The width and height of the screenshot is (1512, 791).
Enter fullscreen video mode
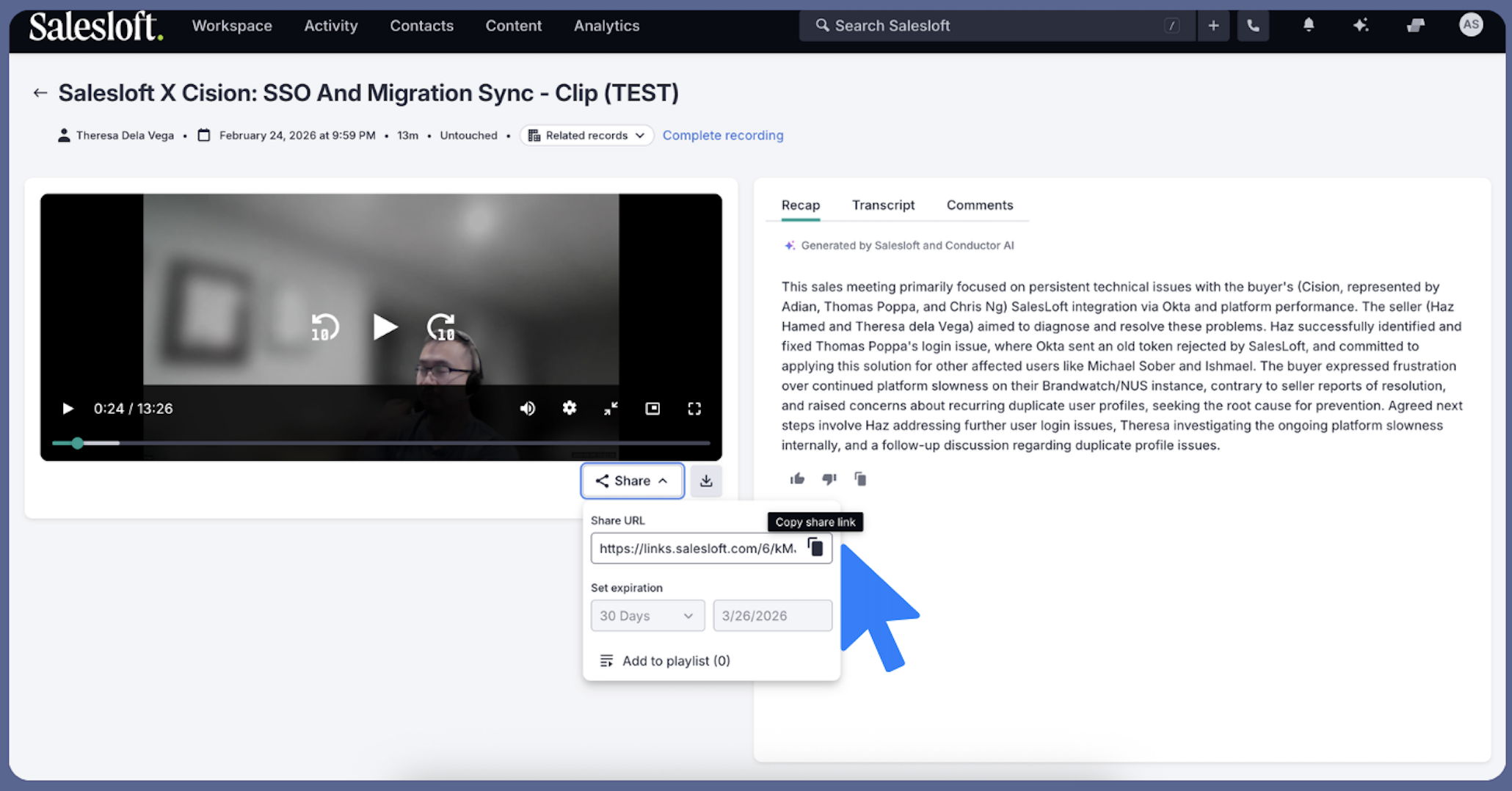click(x=694, y=409)
